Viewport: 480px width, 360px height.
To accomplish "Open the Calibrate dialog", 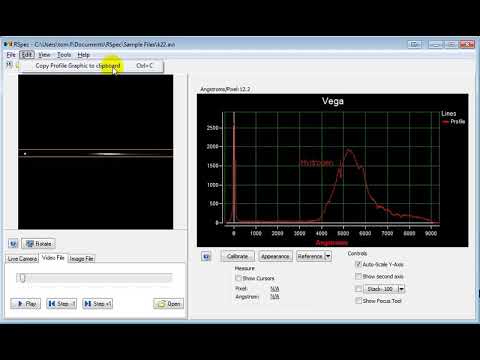I will (x=238, y=256).
